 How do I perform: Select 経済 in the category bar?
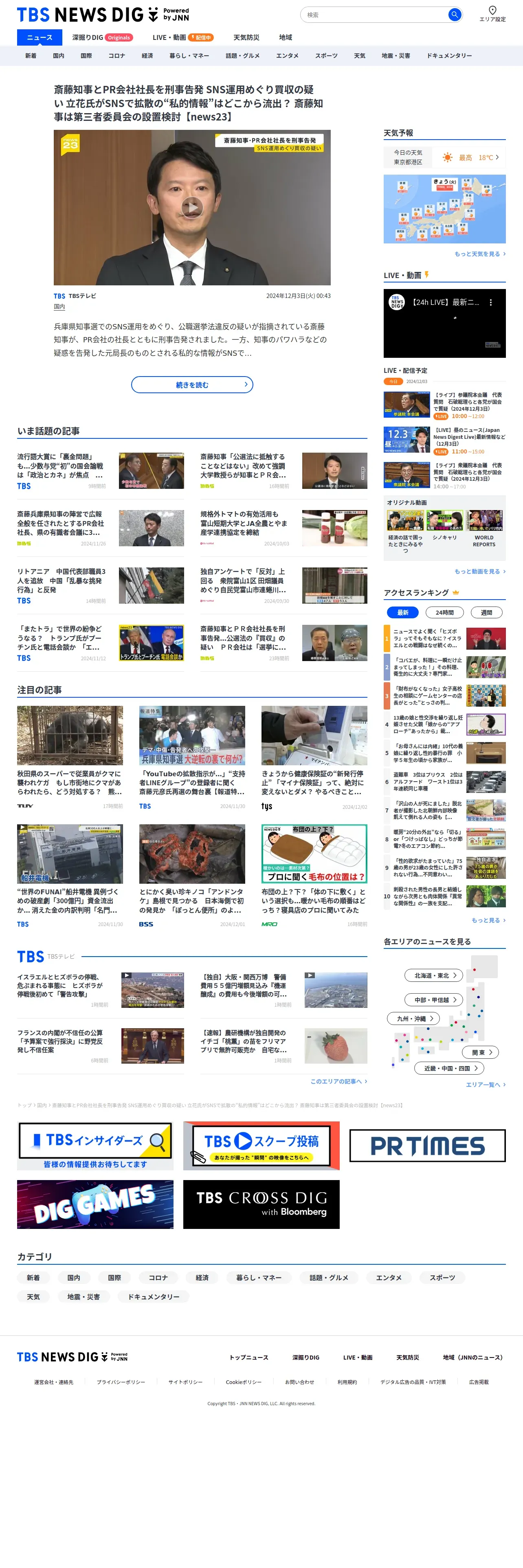[x=147, y=56]
